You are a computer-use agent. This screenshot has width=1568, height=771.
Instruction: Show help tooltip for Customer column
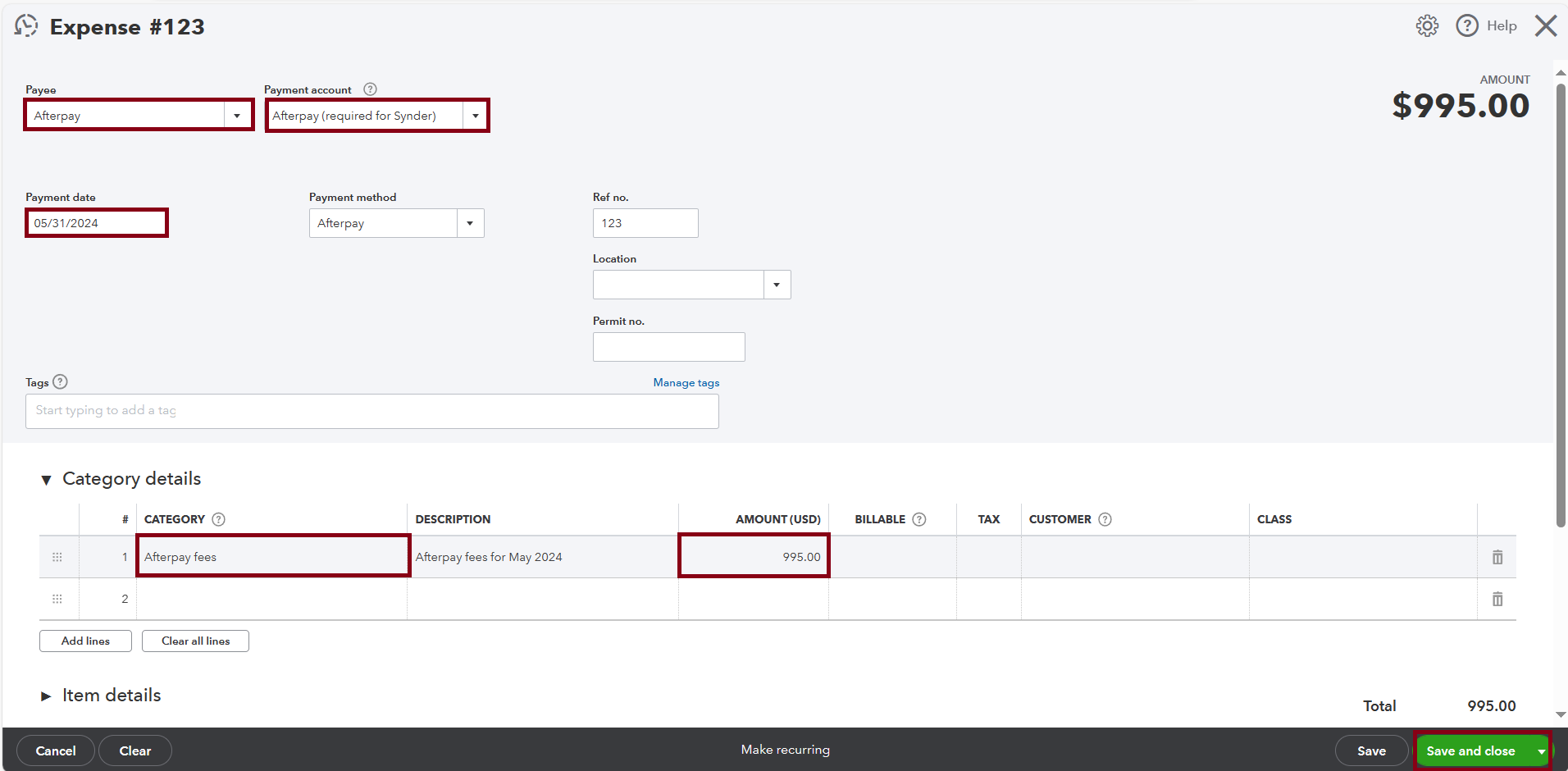click(1105, 519)
